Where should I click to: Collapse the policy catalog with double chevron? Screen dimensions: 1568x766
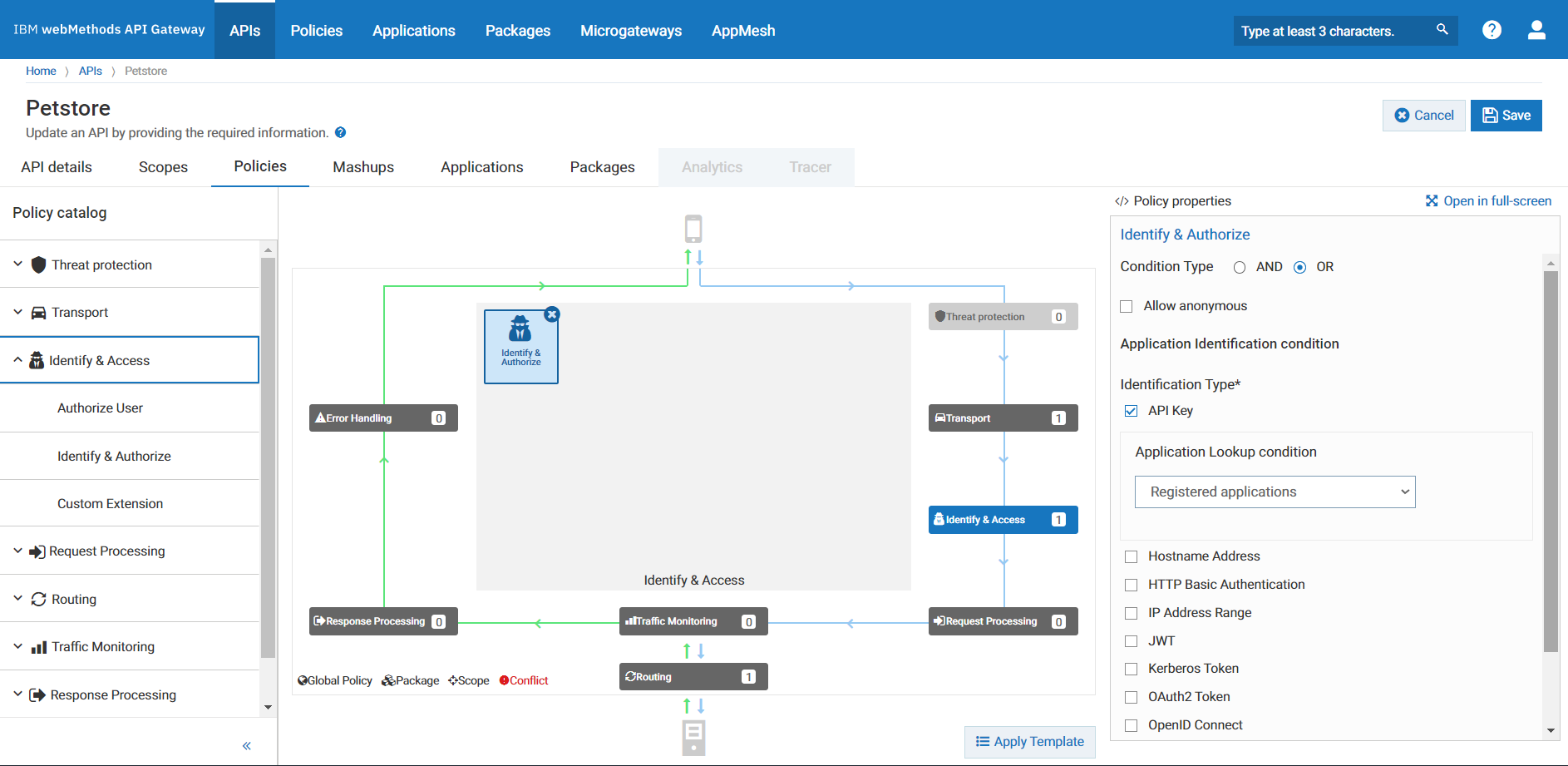(x=247, y=746)
